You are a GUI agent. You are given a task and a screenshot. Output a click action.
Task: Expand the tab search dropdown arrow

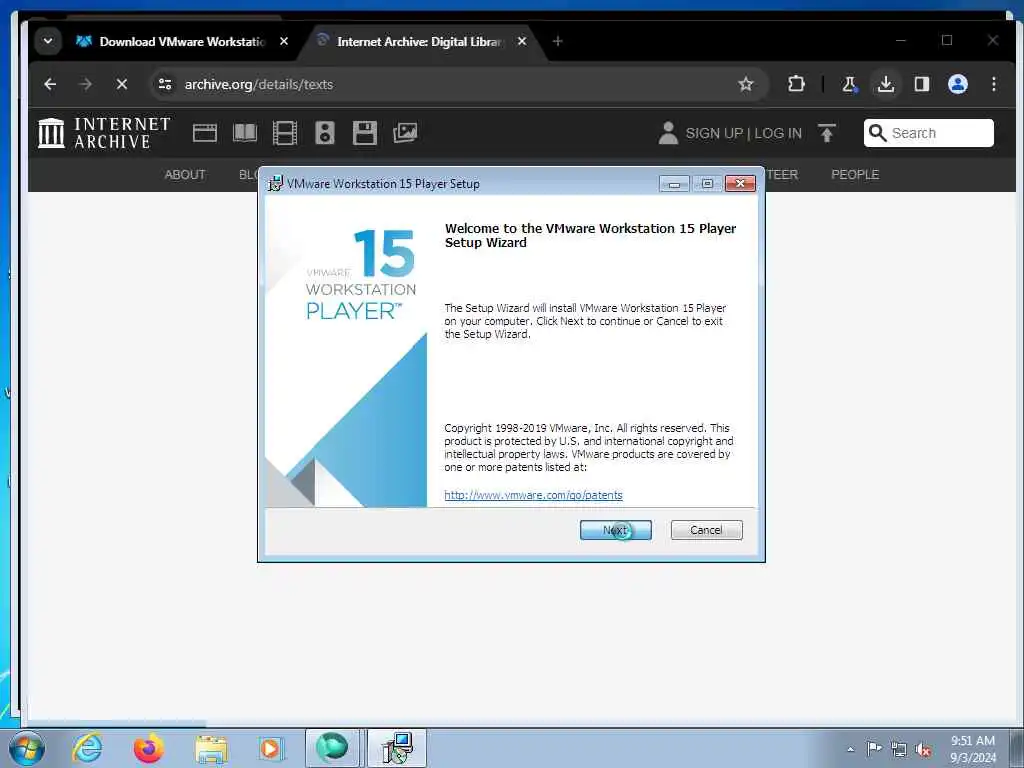48,41
